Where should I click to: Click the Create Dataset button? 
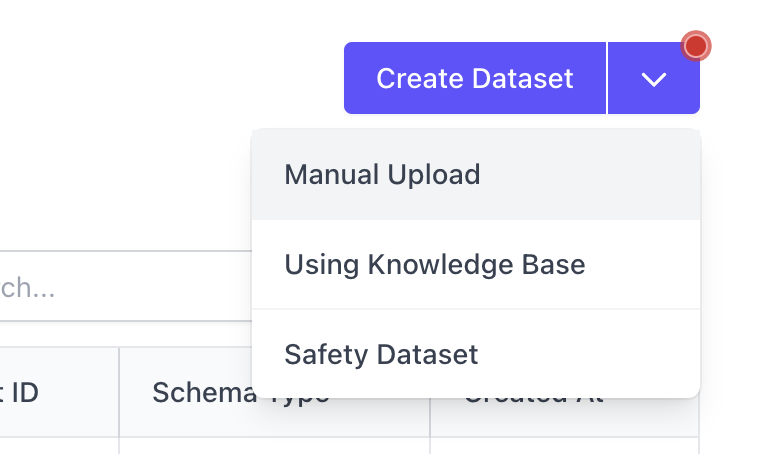coord(475,78)
